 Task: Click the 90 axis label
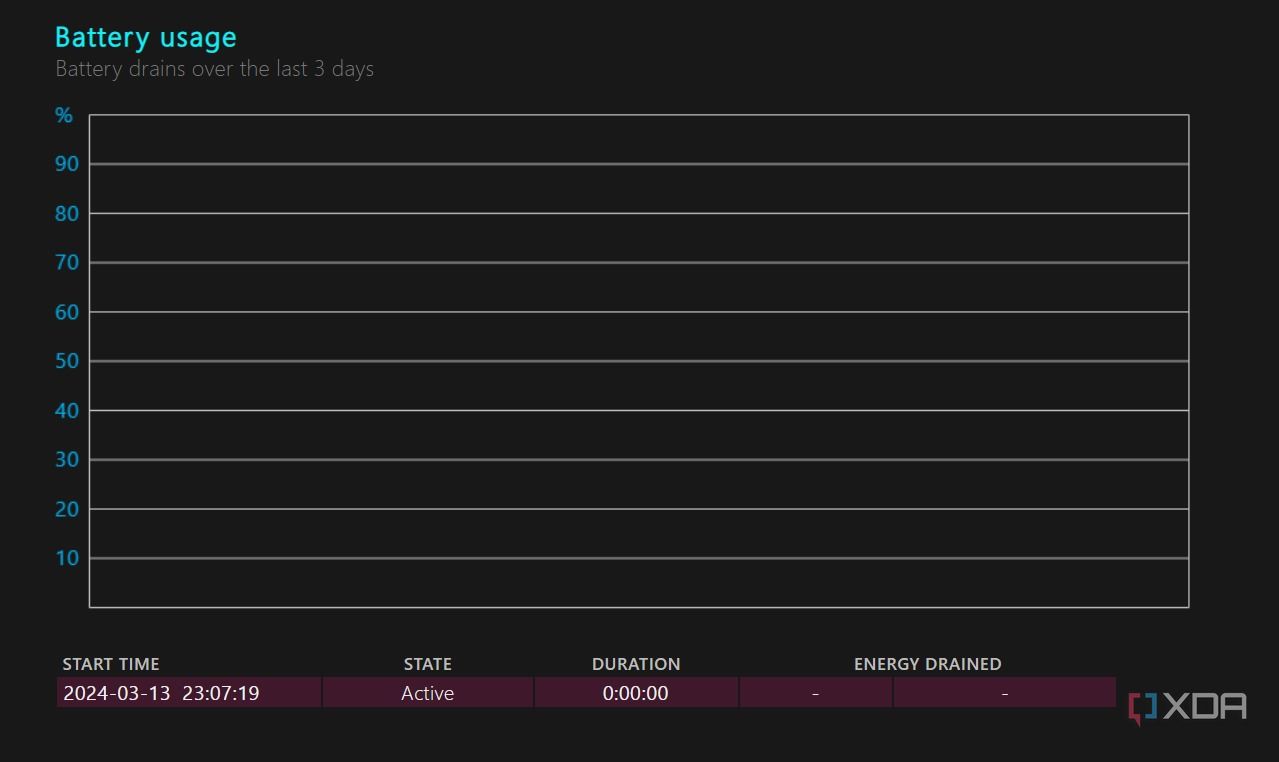[67, 164]
